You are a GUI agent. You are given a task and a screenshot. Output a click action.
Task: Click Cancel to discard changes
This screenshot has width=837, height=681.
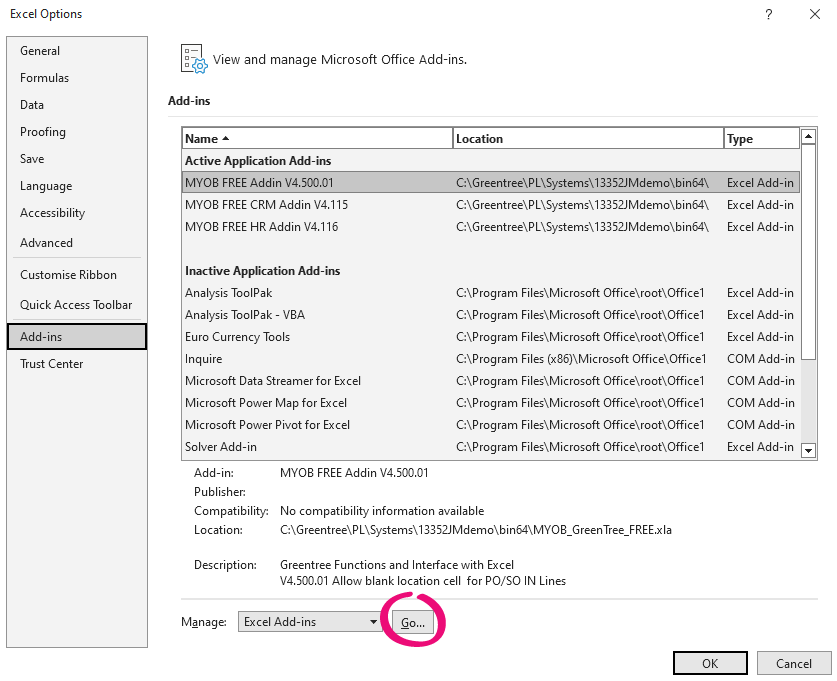793,663
